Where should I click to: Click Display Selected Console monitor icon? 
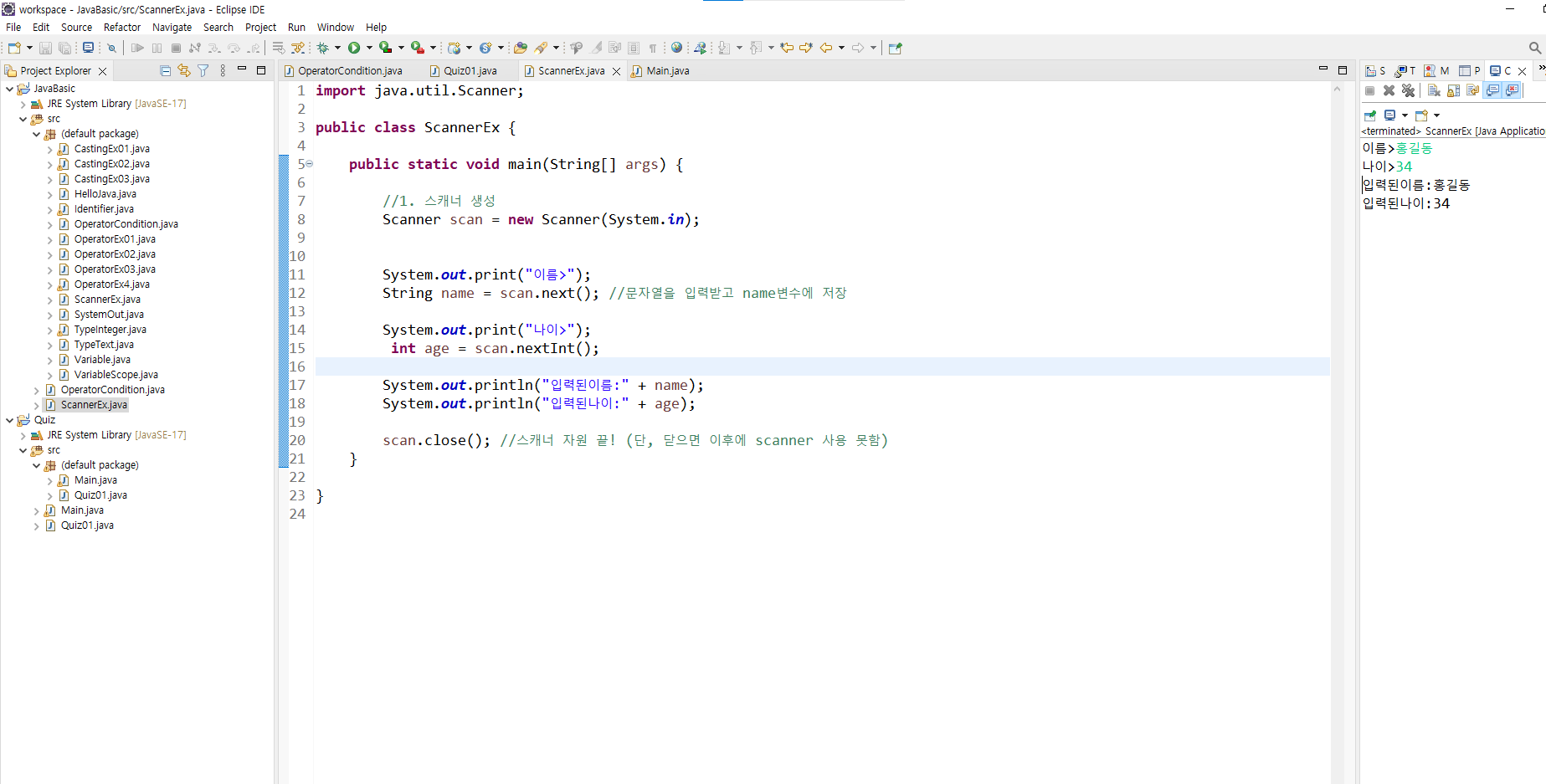coord(1390,115)
